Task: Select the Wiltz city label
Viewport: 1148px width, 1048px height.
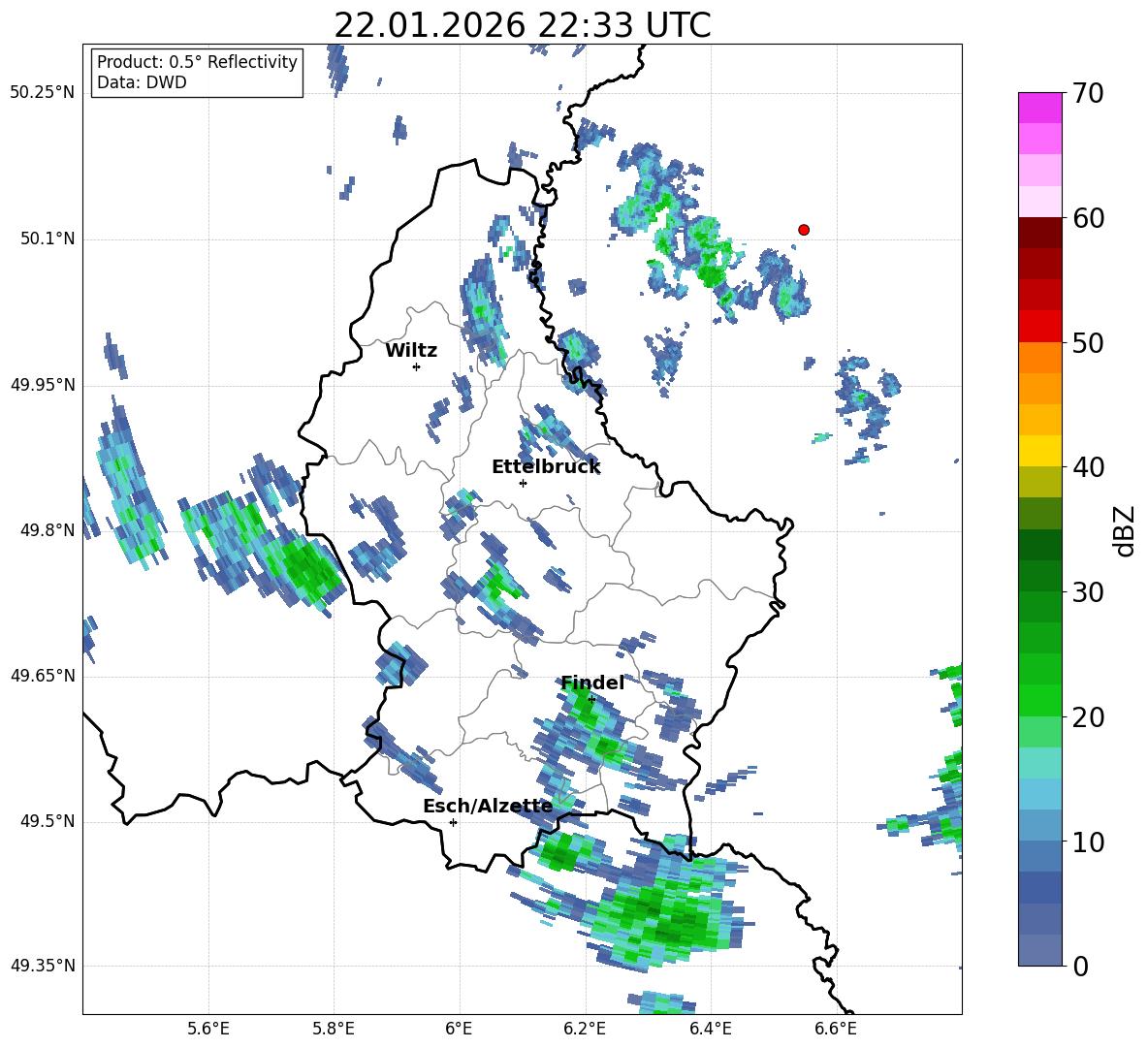Action: pyautogui.click(x=411, y=351)
